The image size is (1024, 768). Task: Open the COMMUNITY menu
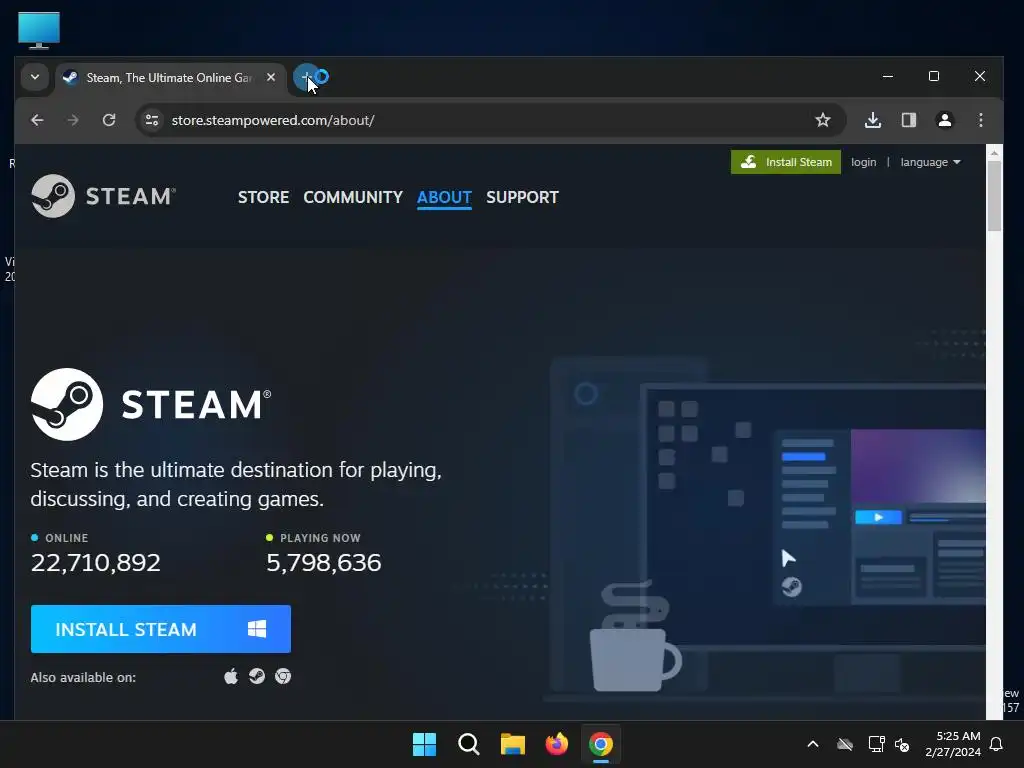353,197
